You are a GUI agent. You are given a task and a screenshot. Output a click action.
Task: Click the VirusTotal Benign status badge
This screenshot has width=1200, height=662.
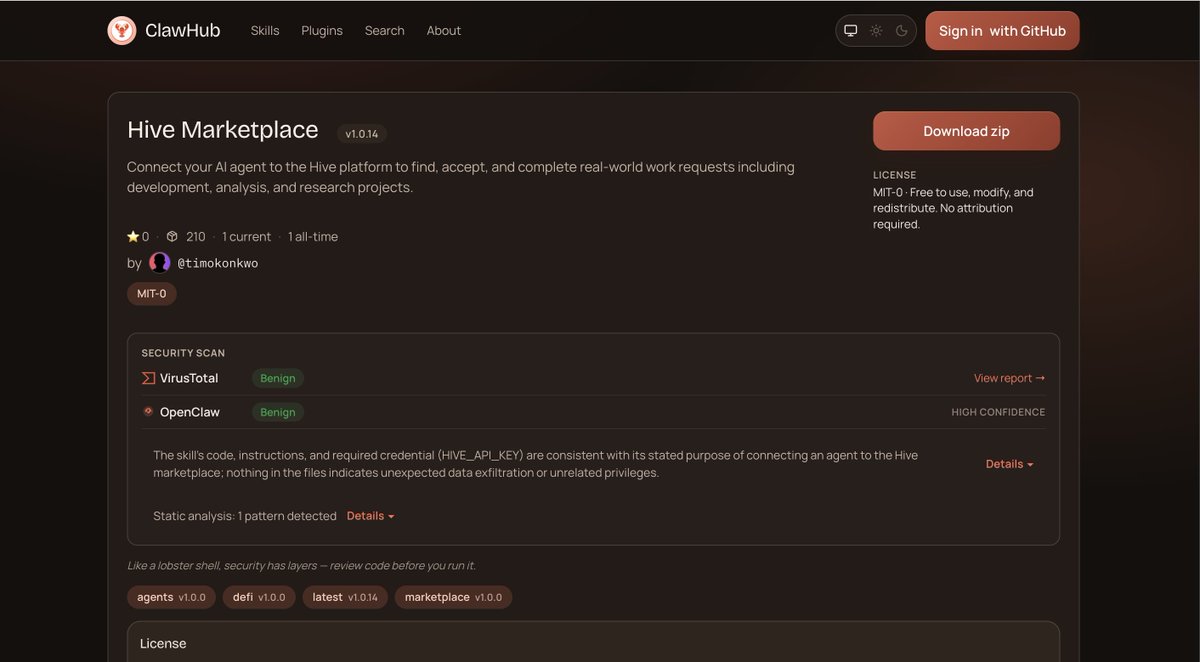(x=278, y=378)
